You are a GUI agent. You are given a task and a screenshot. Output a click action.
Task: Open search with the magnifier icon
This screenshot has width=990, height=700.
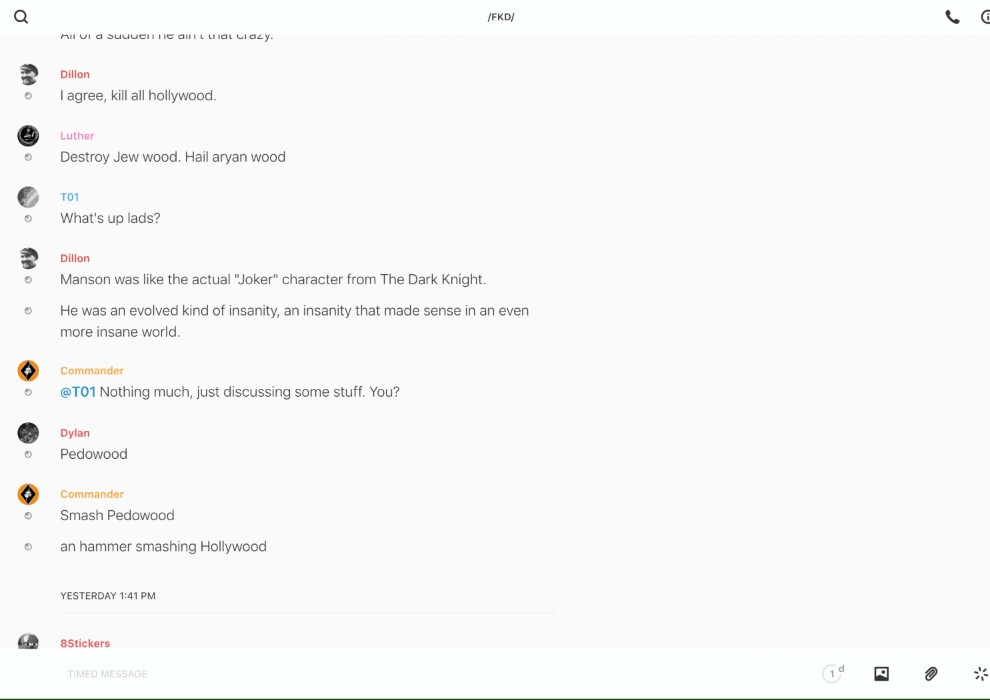(21, 17)
